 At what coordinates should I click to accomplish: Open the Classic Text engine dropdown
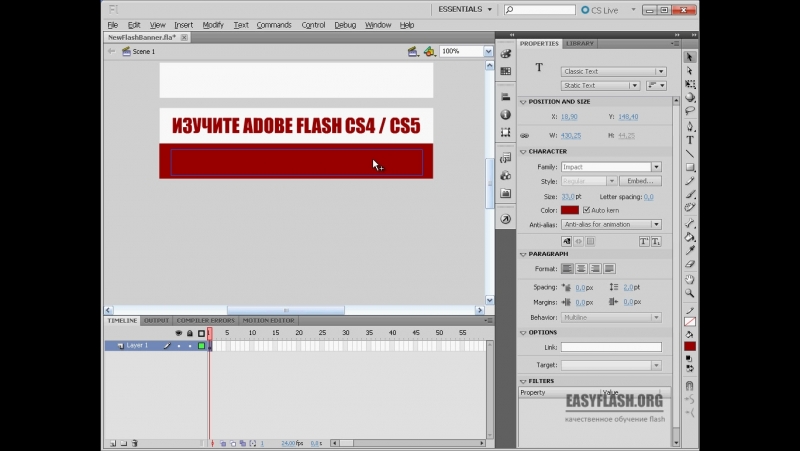pyautogui.click(x=613, y=71)
